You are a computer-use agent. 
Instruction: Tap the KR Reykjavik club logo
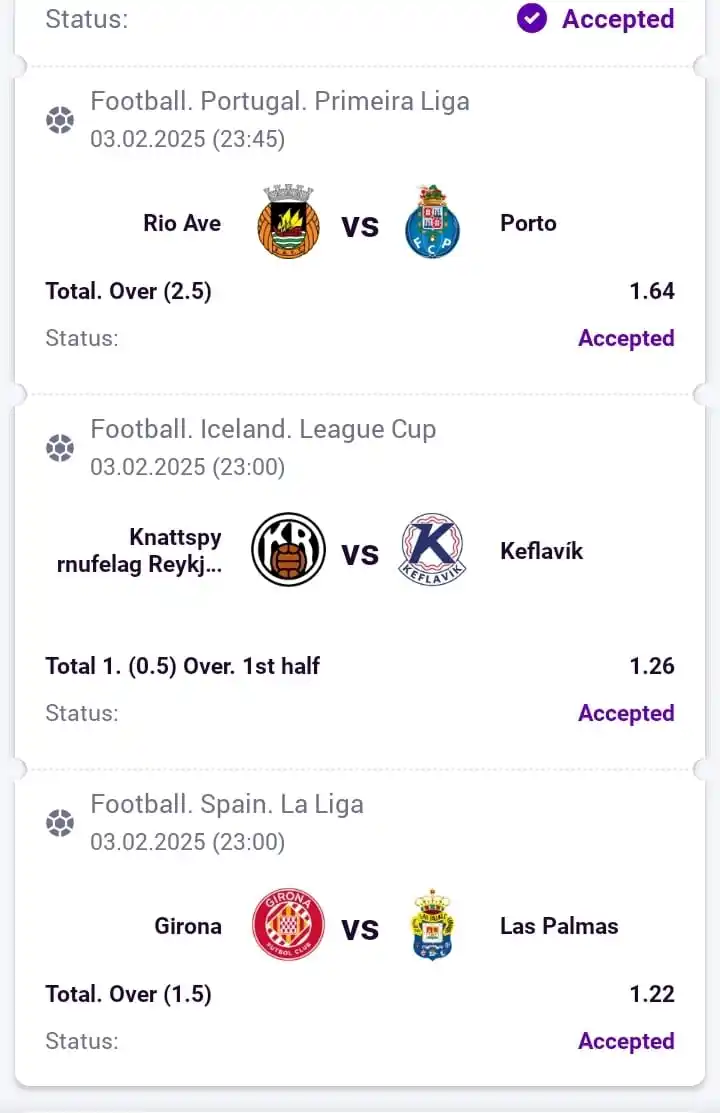tap(288, 549)
